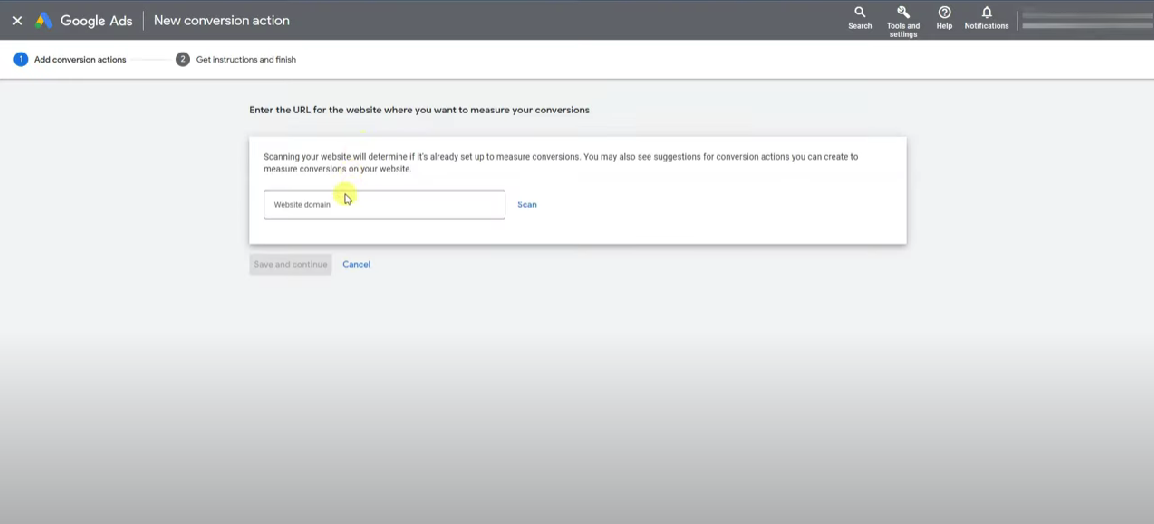
Task: Open Tools and settings wrench icon
Action: (x=903, y=12)
